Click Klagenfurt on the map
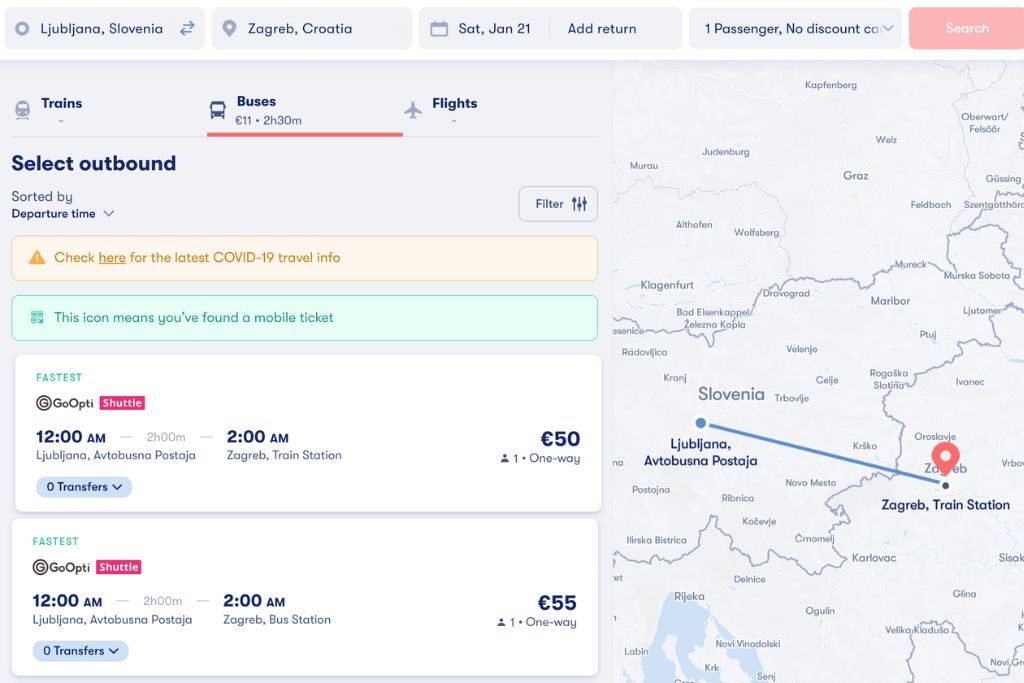Image resolution: width=1024 pixels, height=683 pixels. point(667,285)
